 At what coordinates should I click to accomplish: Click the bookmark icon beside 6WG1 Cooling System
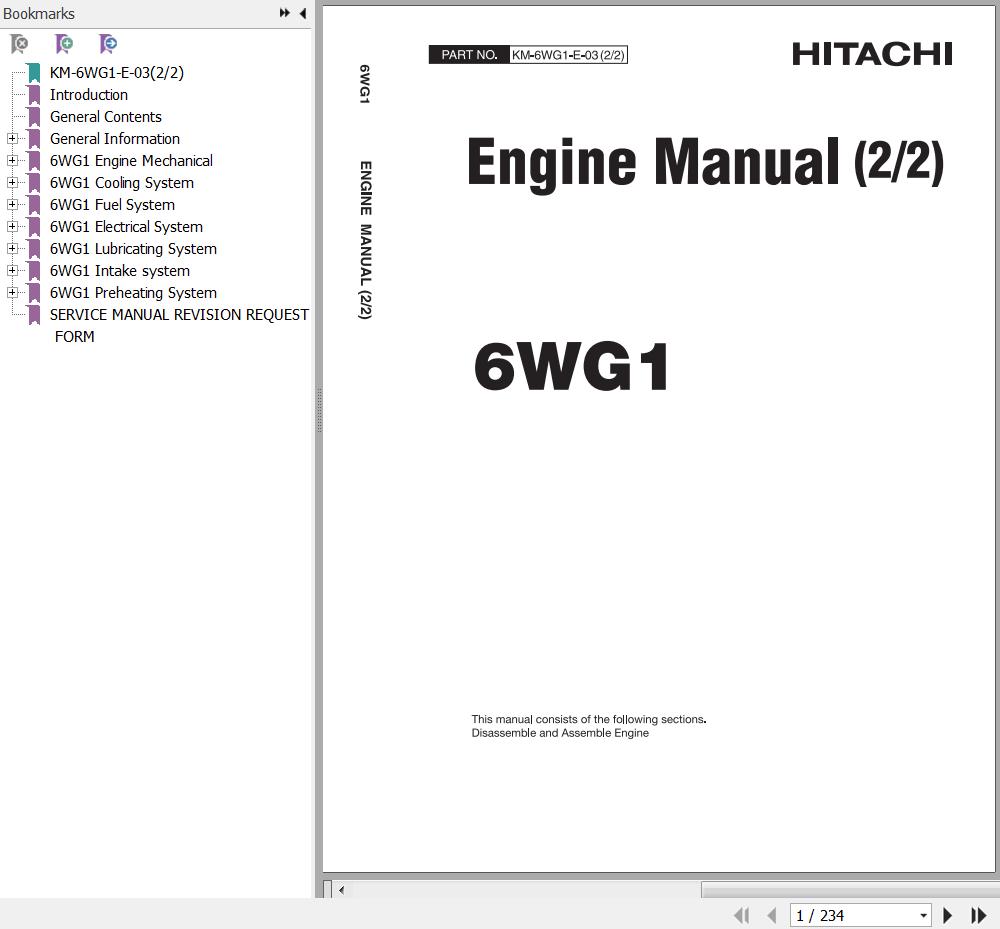pyautogui.click(x=34, y=183)
